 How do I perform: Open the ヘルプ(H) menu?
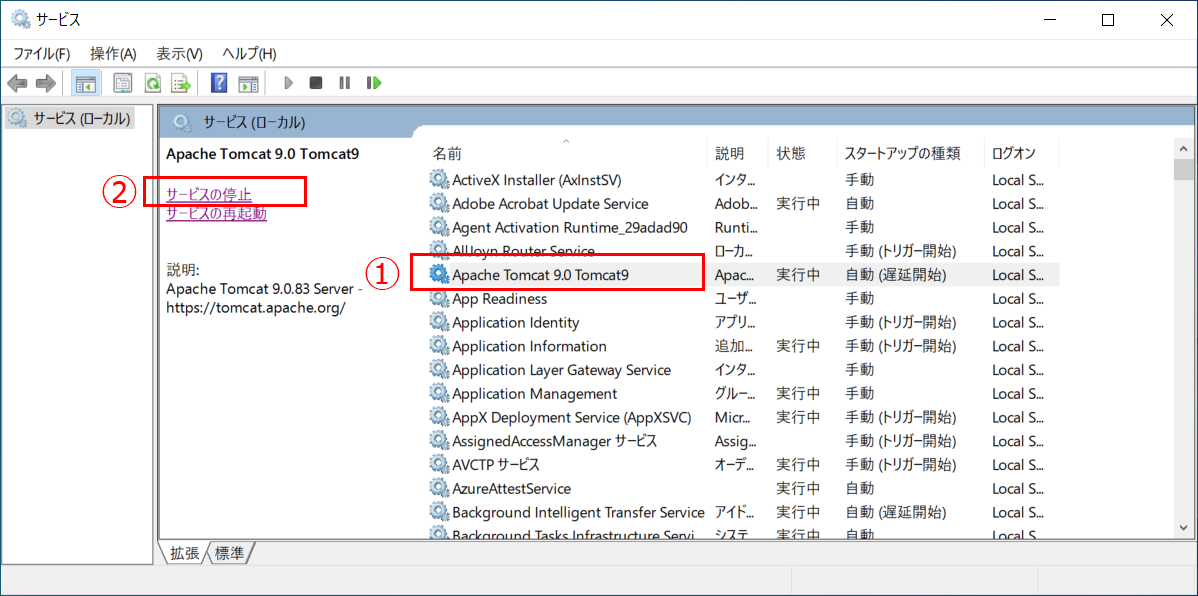point(249,54)
